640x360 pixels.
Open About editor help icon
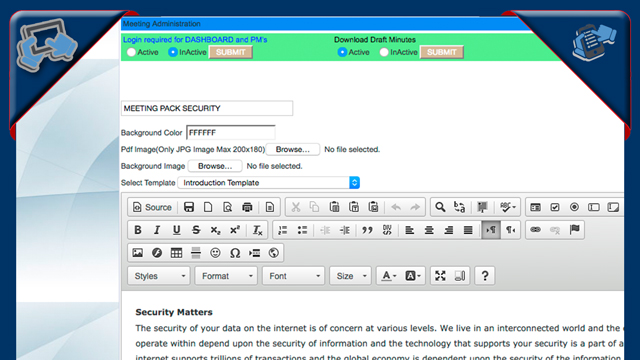[x=485, y=276]
